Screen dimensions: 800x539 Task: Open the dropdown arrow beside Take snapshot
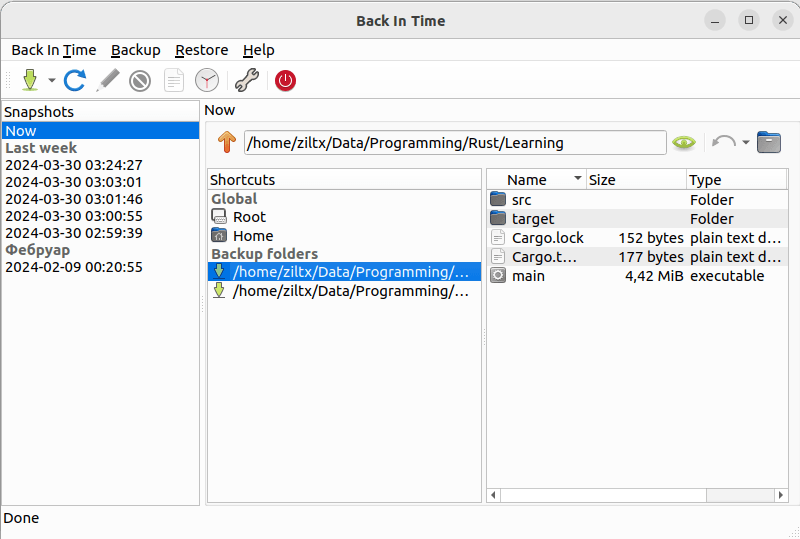tap(51, 81)
